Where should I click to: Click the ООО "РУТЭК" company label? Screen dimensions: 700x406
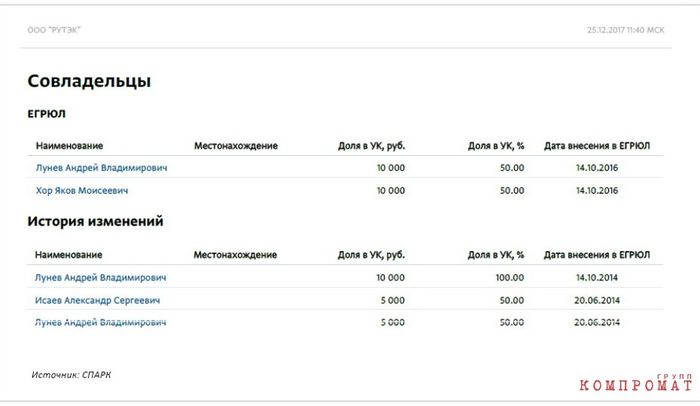tap(54, 30)
